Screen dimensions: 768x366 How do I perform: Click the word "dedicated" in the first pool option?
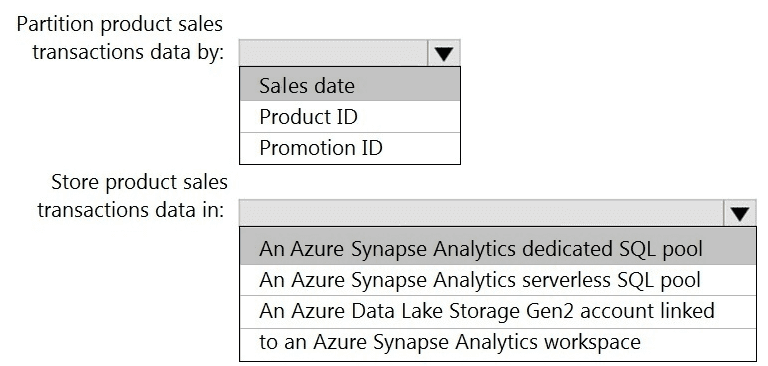point(564,248)
